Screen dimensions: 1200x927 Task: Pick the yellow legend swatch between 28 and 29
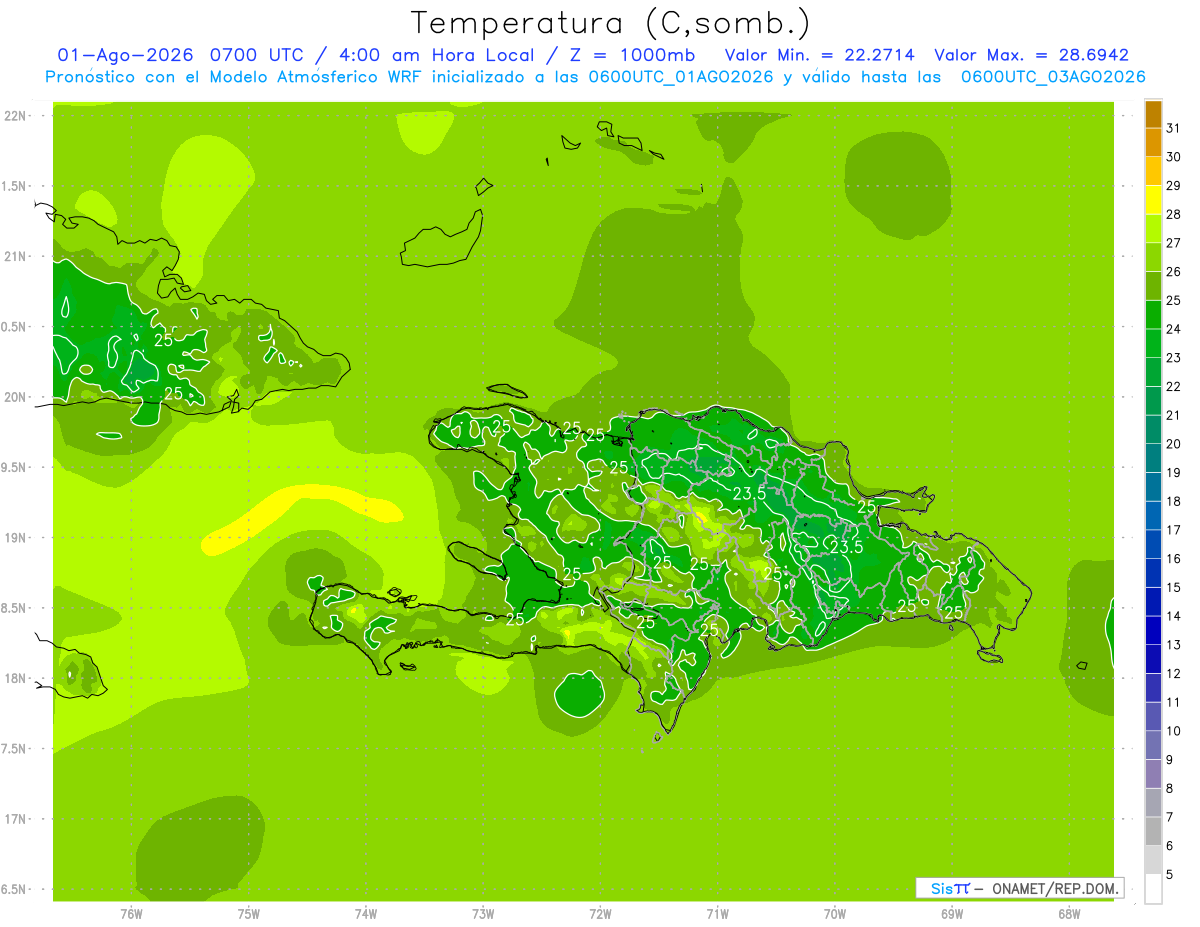pyautogui.click(x=1153, y=200)
